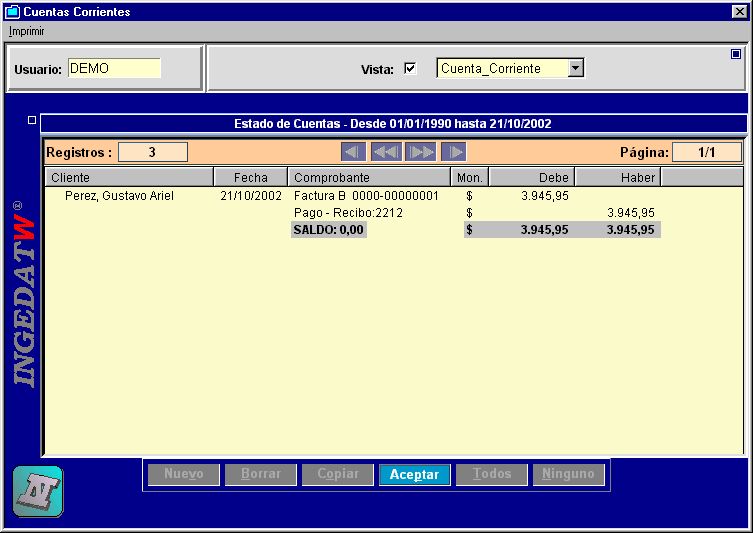The width and height of the screenshot is (753, 533).
Task: Close the Cuentas Corrientes window
Action: [x=740, y=12]
